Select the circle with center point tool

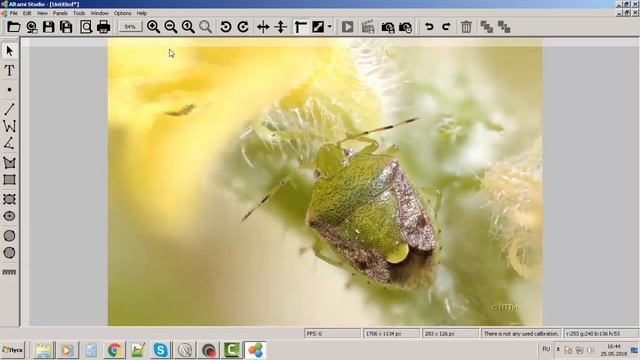coord(9,216)
